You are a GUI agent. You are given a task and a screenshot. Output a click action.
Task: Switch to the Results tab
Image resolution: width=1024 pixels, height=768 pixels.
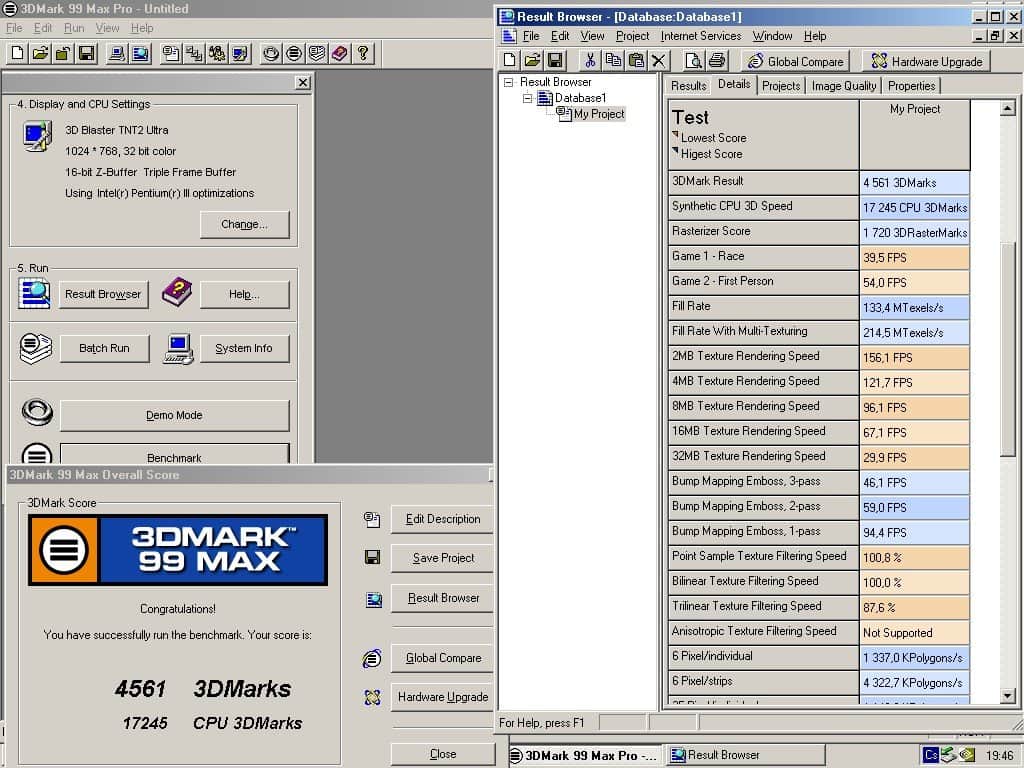click(x=688, y=86)
